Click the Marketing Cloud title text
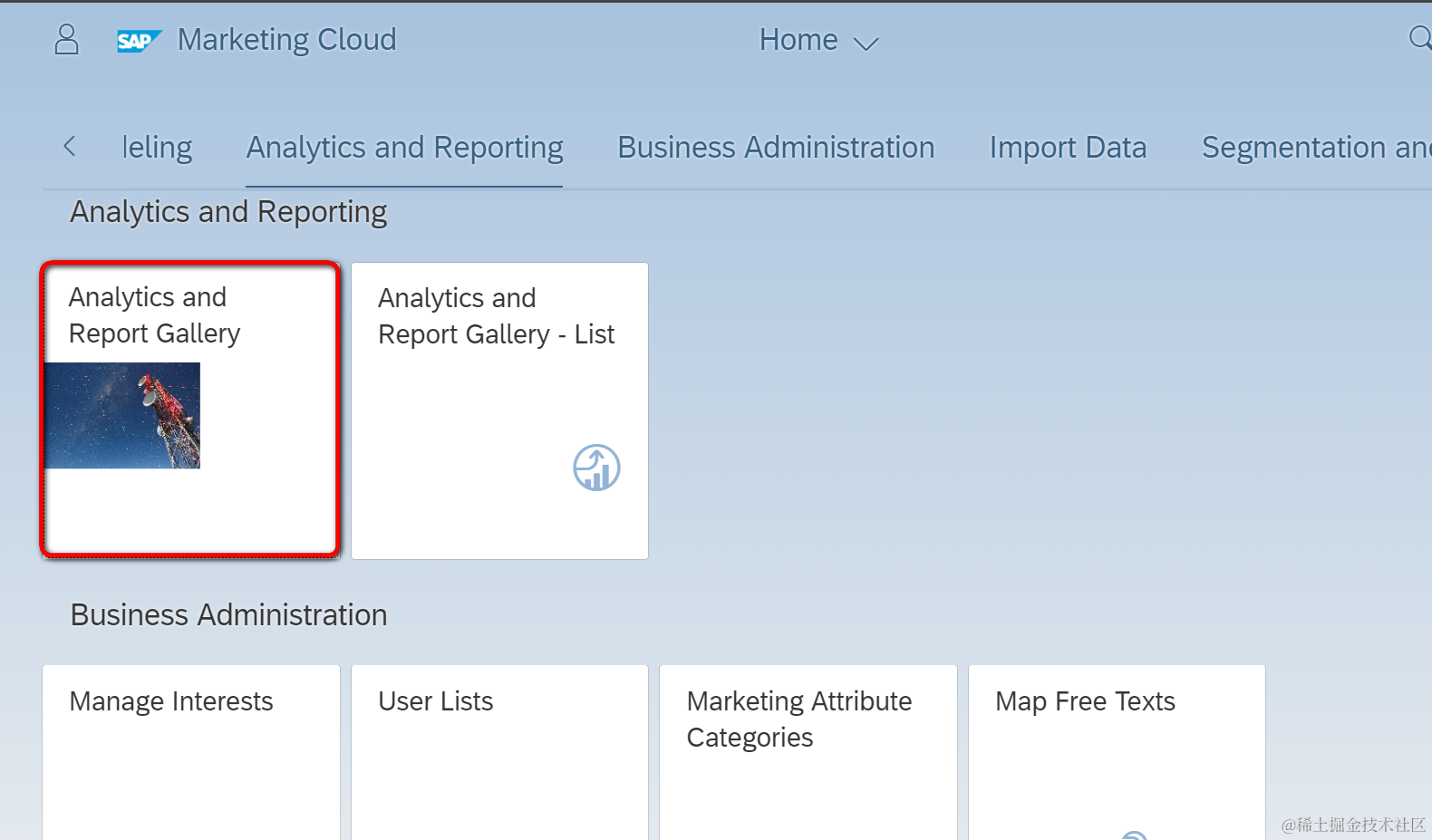This screenshot has width=1432, height=840. click(x=286, y=40)
